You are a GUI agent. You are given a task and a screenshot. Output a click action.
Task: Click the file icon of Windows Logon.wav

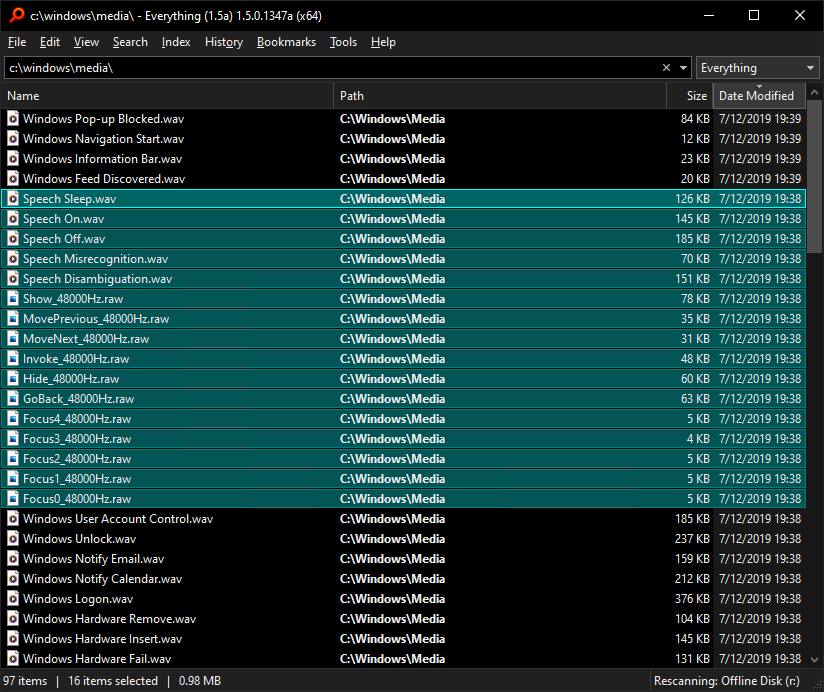click(x=13, y=598)
